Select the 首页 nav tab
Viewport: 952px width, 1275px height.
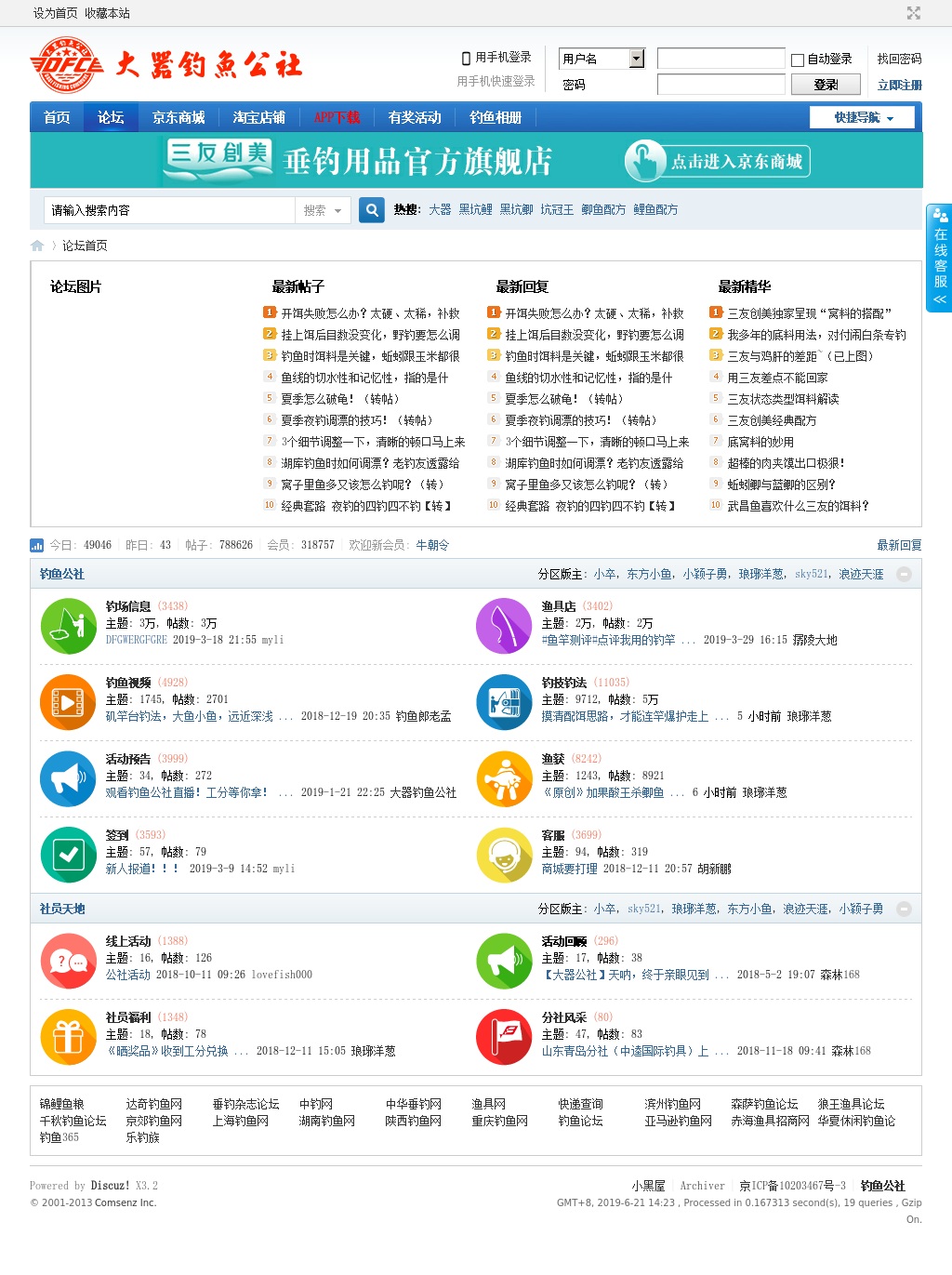[x=57, y=117]
